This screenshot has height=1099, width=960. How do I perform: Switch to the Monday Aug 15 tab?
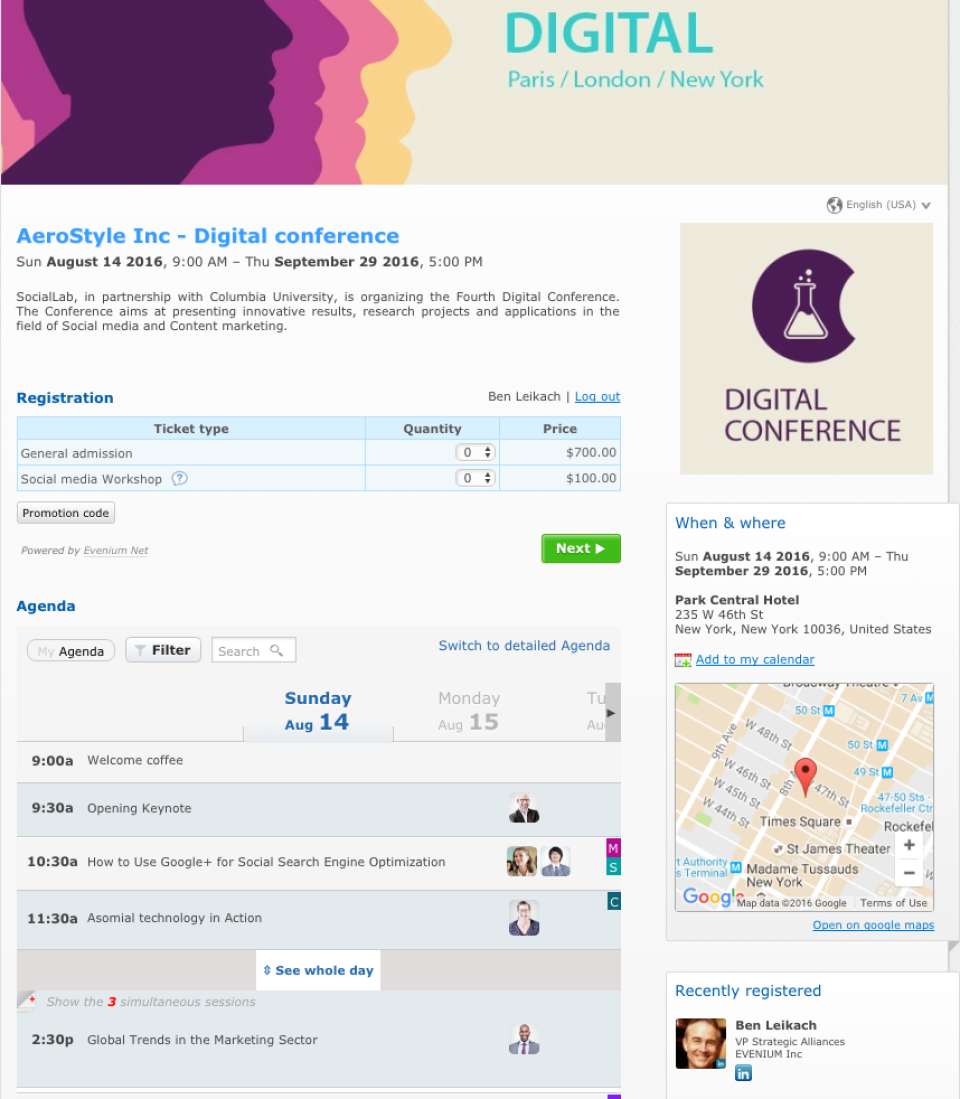(x=468, y=710)
